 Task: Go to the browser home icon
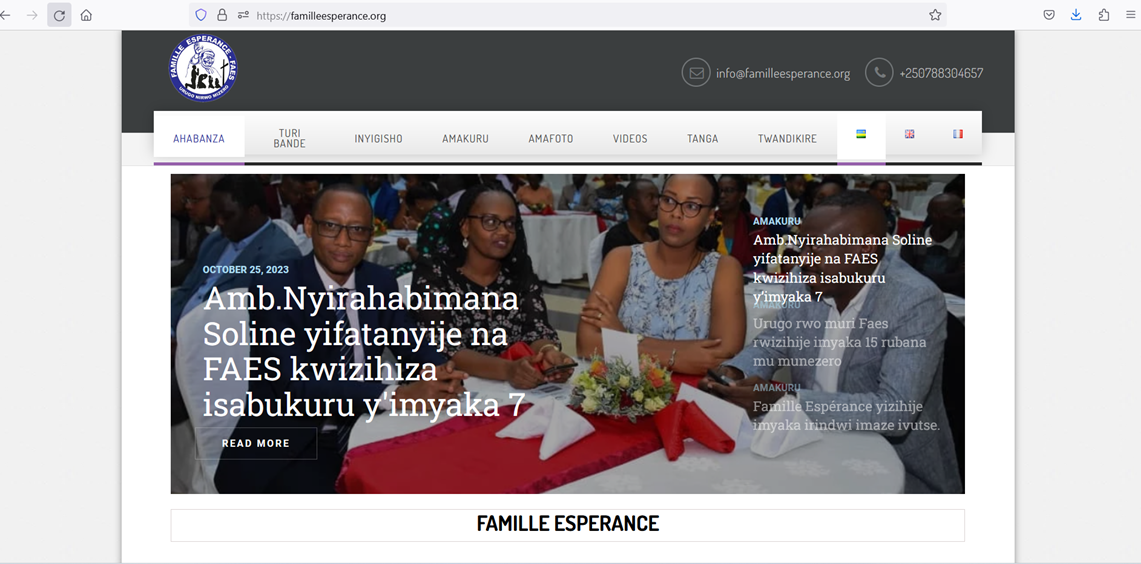pos(86,15)
